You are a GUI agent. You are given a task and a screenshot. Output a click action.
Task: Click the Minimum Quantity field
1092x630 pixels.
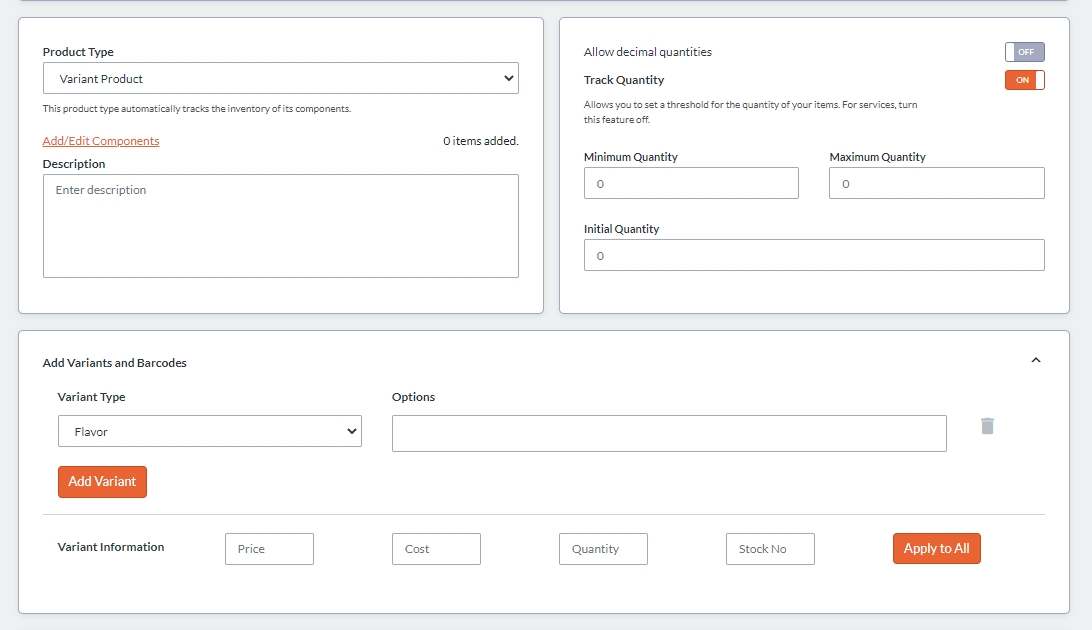click(691, 184)
